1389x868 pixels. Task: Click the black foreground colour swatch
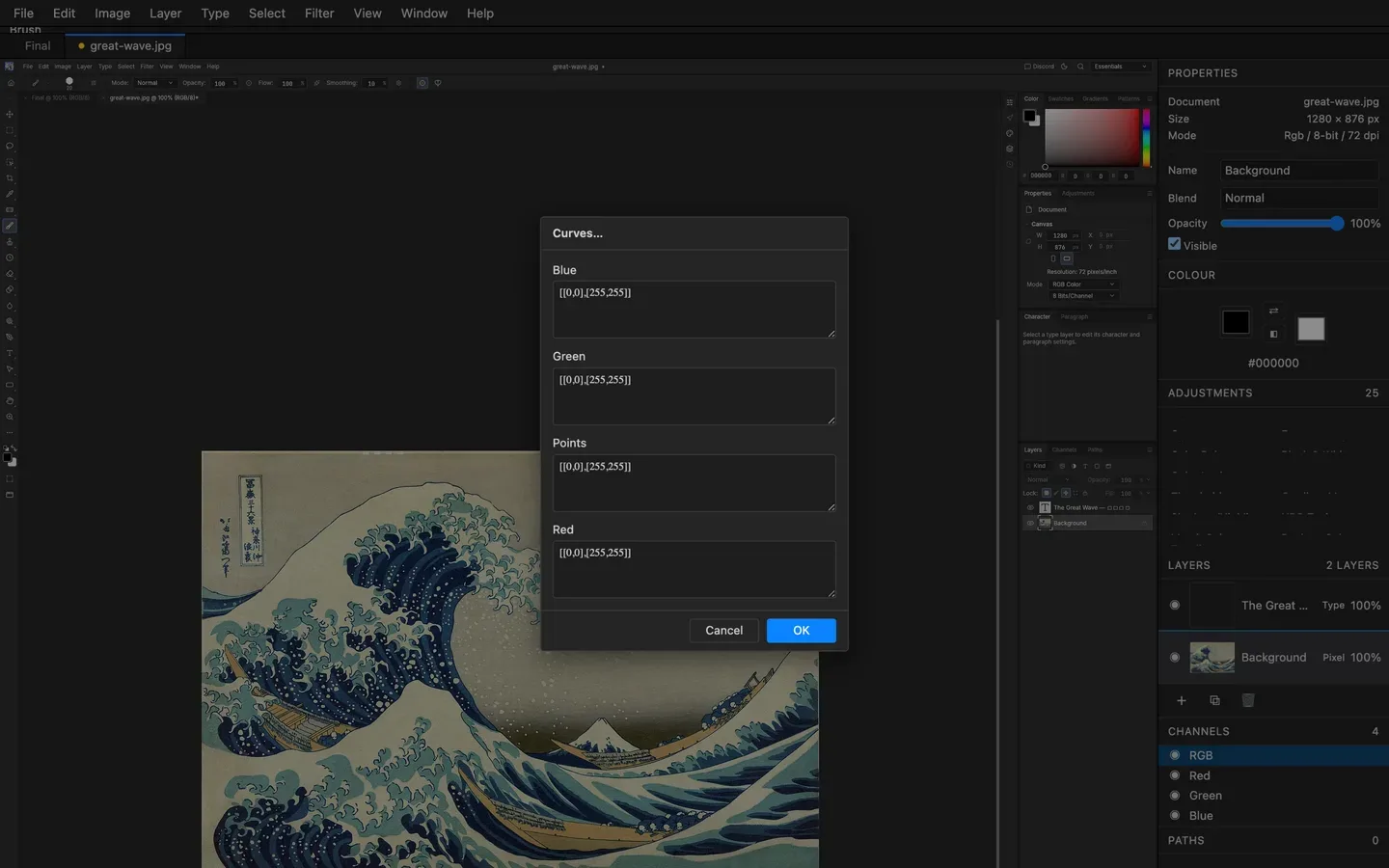point(1236,322)
